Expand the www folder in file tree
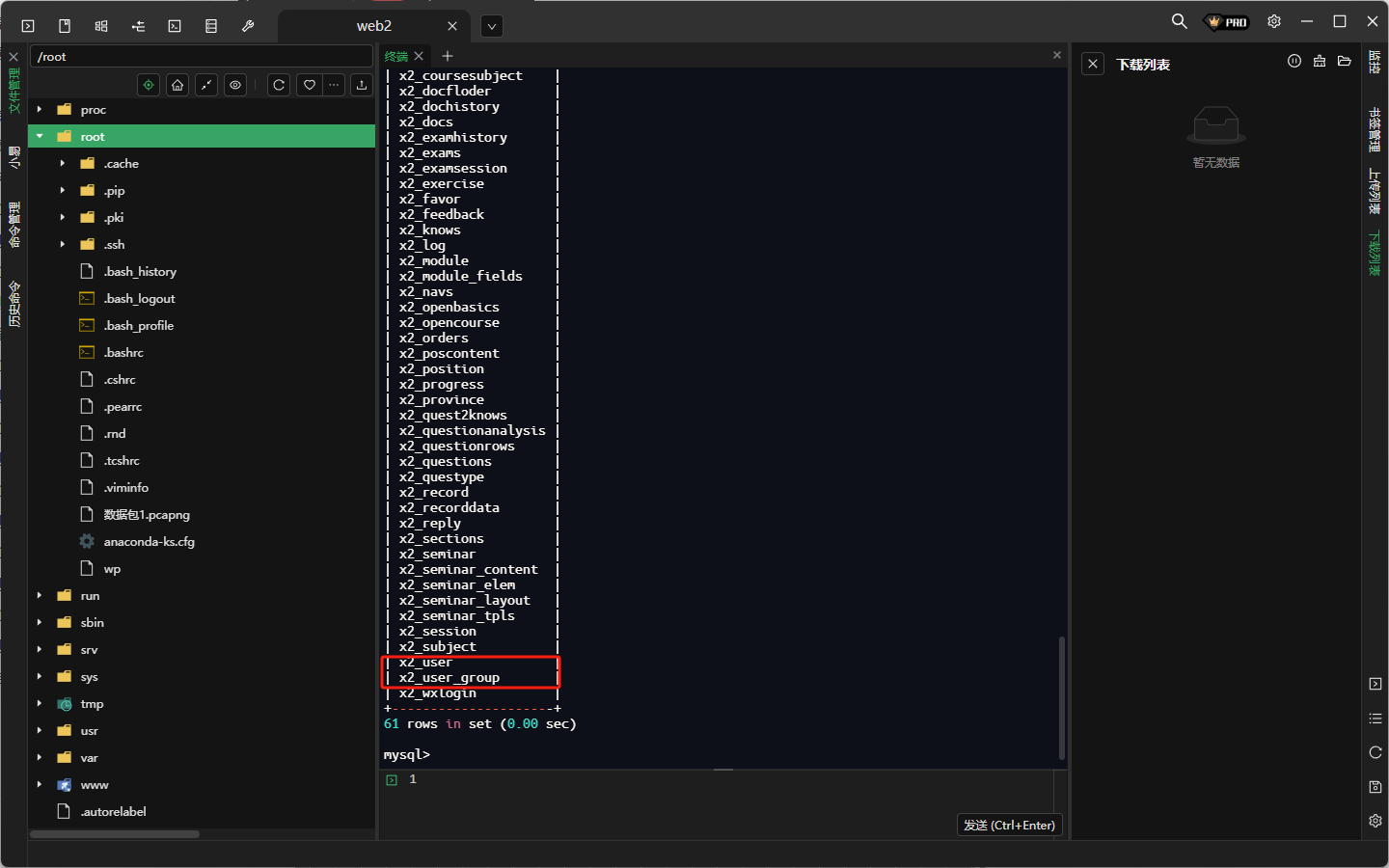The height and width of the screenshot is (868, 1389). (40, 785)
